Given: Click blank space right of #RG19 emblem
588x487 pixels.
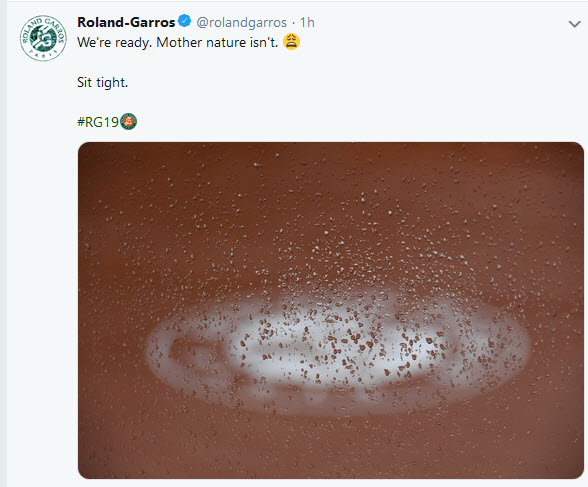Looking at the screenshot, I should [338, 122].
